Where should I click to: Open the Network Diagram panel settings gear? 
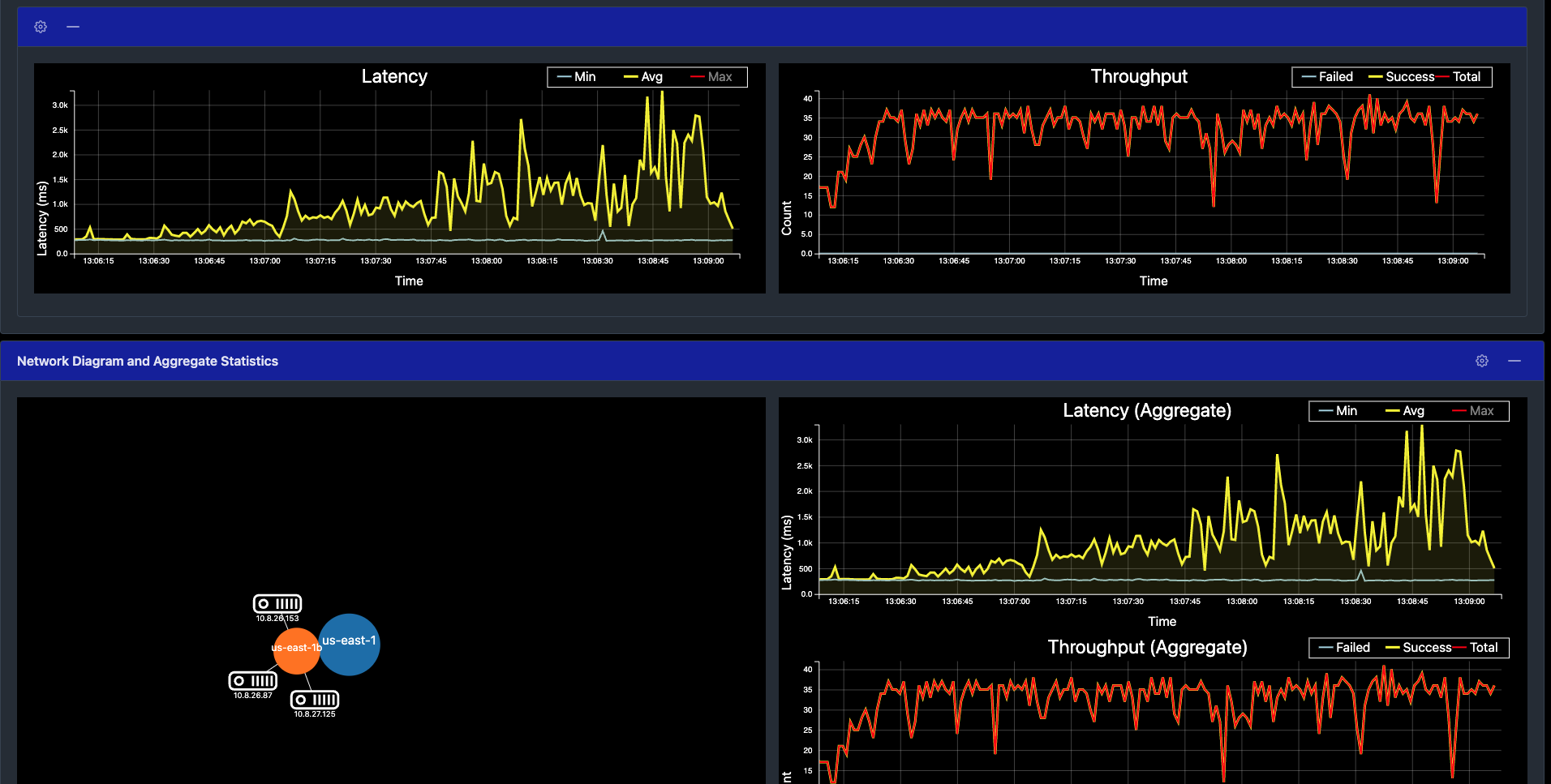click(1482, 361)
